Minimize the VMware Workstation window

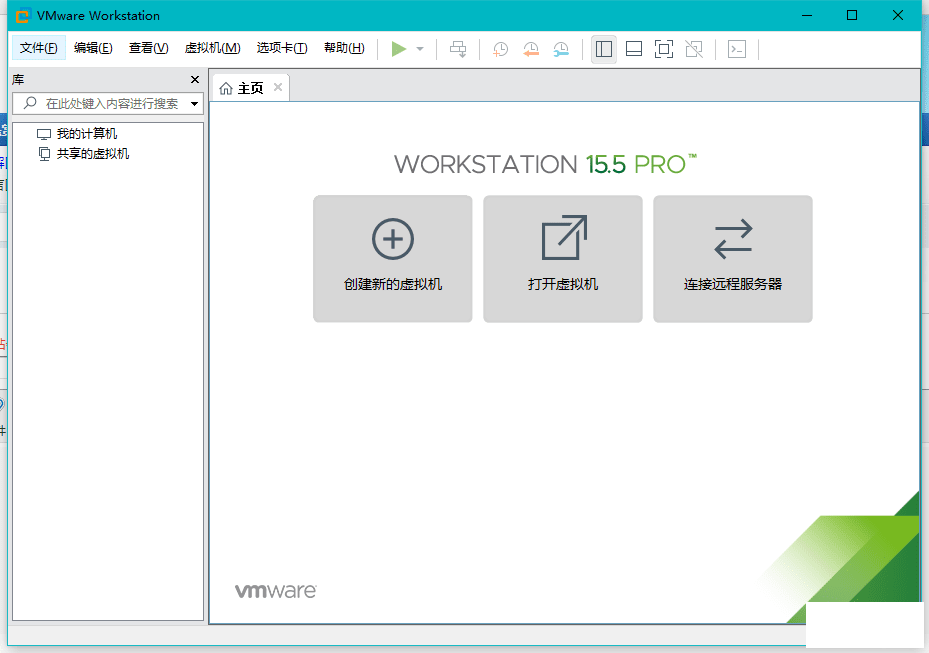tap(807, 15)
